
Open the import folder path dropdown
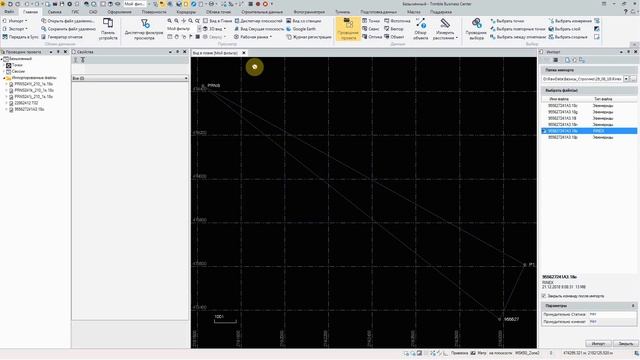click(x=626, y=79)
